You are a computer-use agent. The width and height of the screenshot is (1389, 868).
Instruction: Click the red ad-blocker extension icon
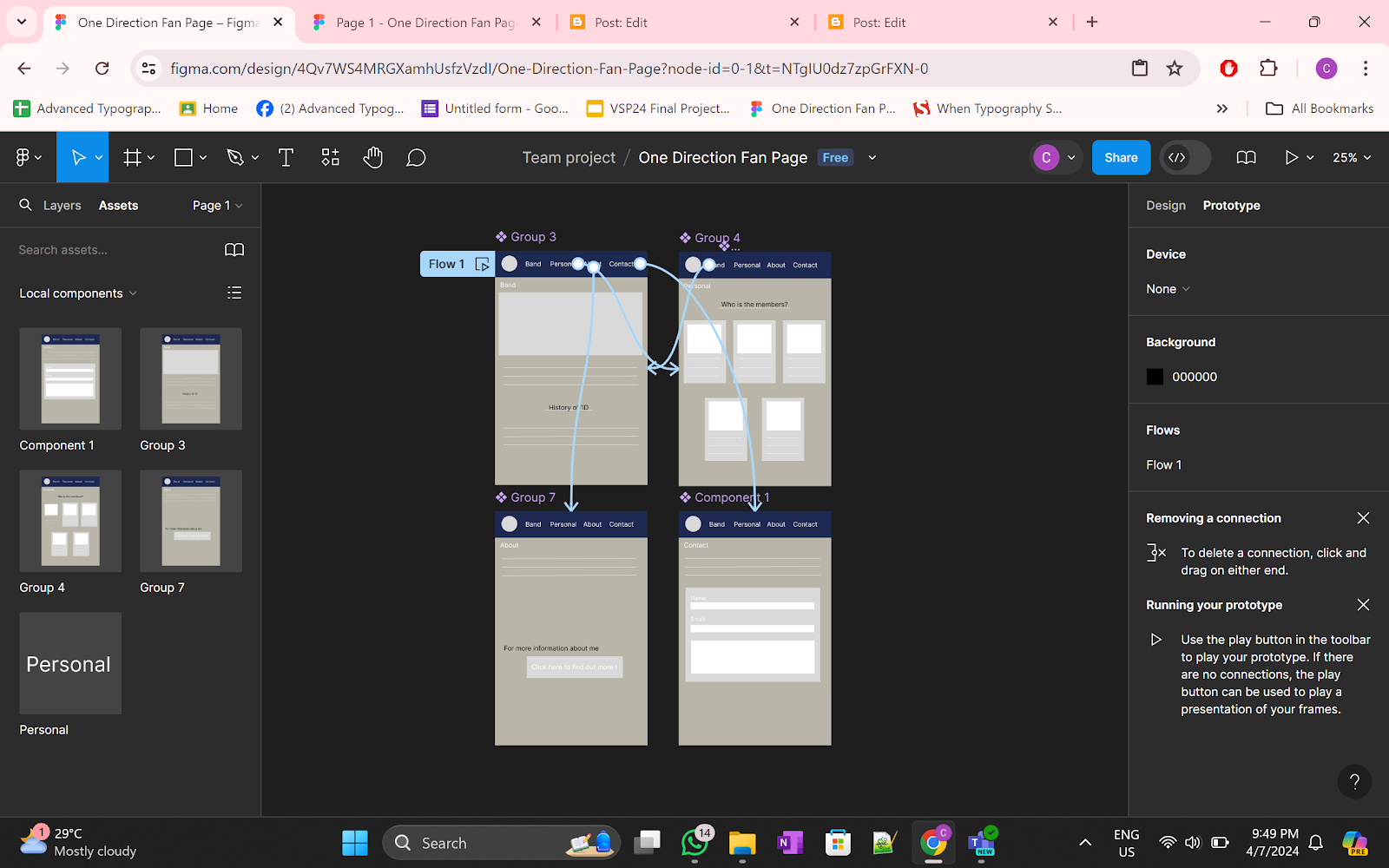[1228, 69]
